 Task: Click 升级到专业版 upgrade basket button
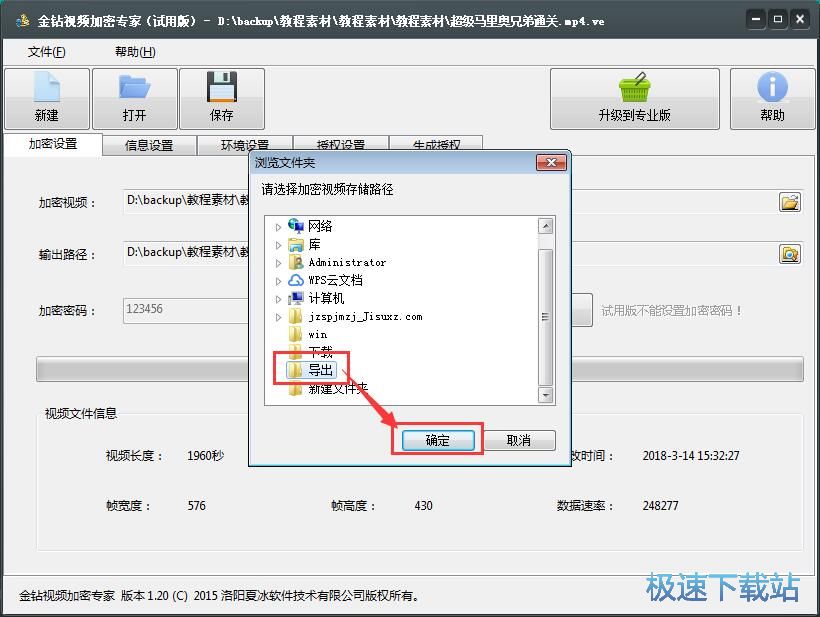pyautogui.click(x=634, y=99)
